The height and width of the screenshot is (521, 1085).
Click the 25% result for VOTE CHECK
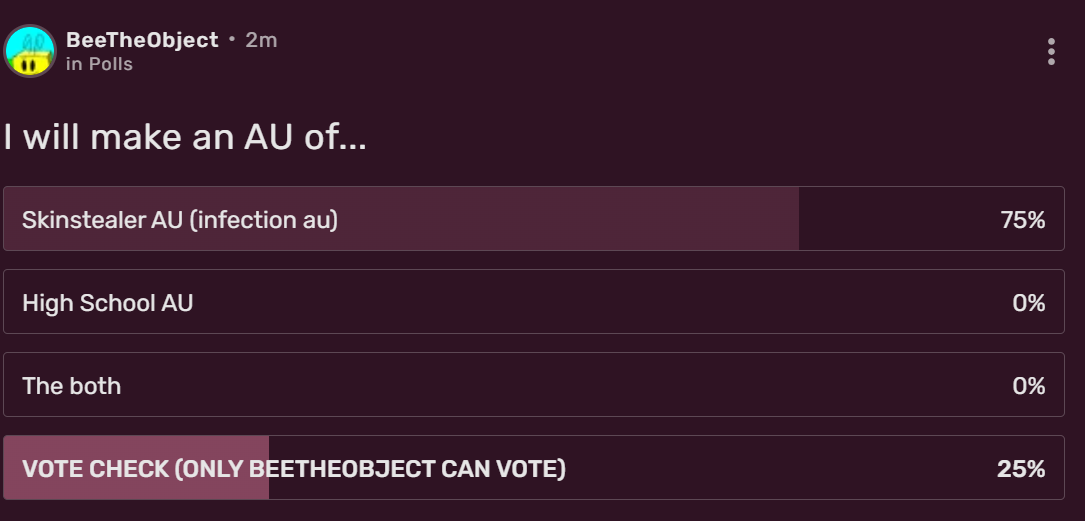[1021, 468]
